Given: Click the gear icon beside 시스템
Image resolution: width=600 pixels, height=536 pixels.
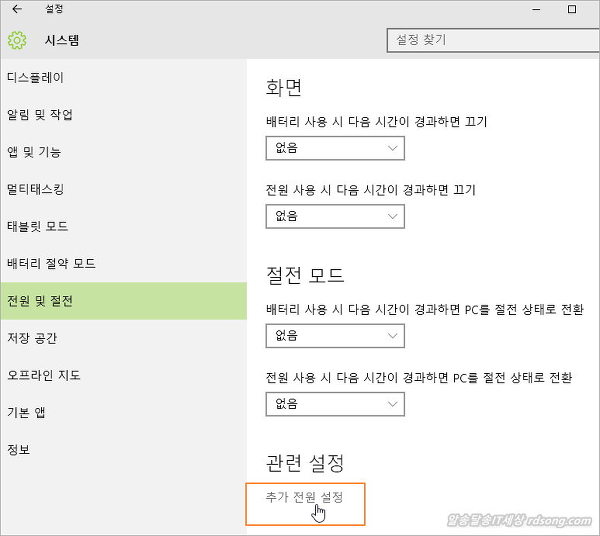Looking at the screenshot, I should (x=17, y=41).
